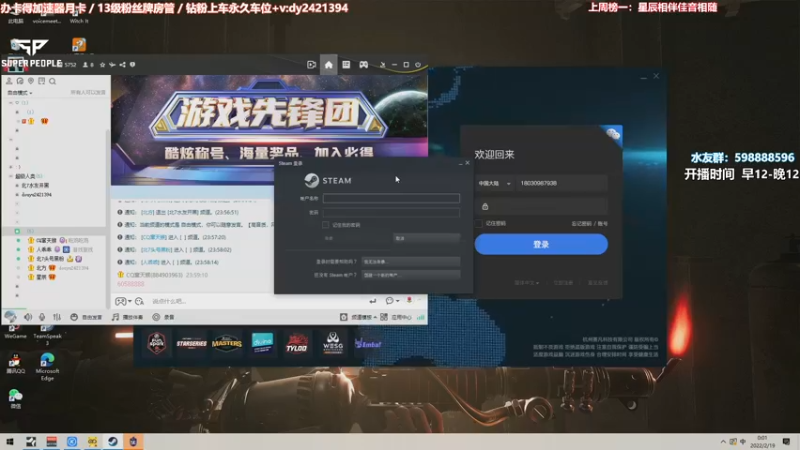Image resolution: width=800 pixels, height=450 pixels.
Task: Share the channel using the share icon
Action: pos(122,65)
